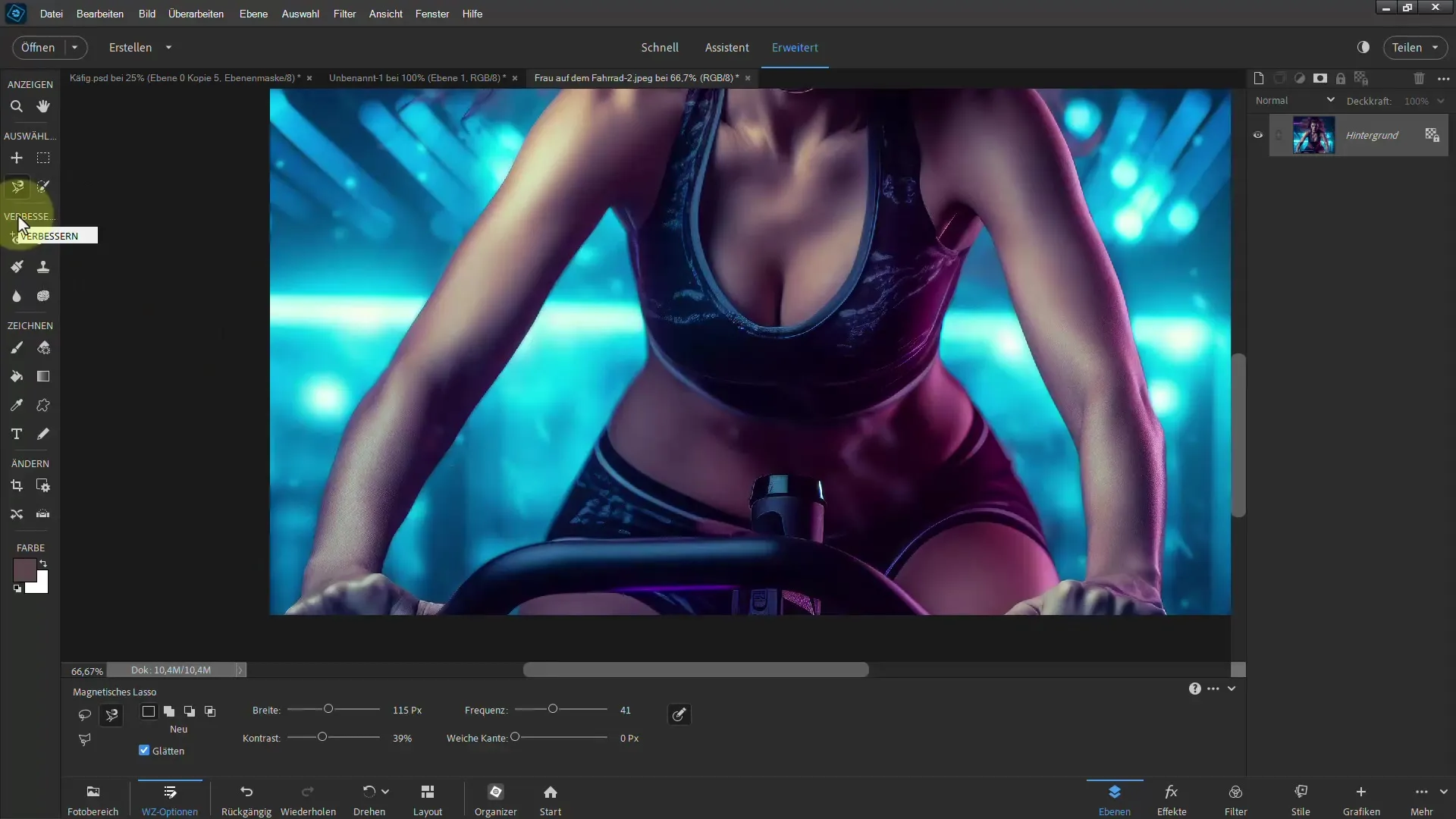Set selection mode to add to selection
This screenshot has width=1456, height=819.
coord(169,711)
